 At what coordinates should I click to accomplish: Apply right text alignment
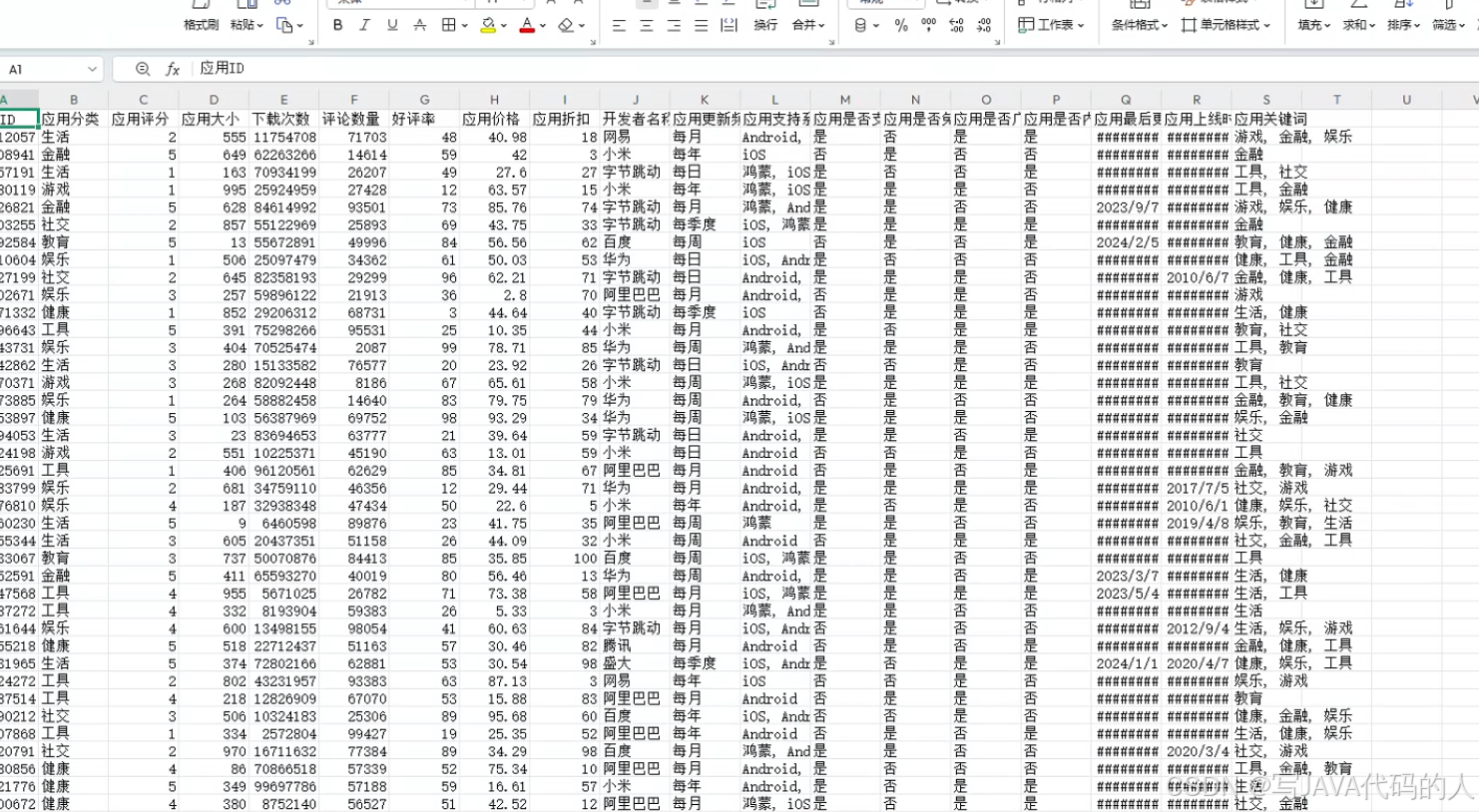(674, 25)
